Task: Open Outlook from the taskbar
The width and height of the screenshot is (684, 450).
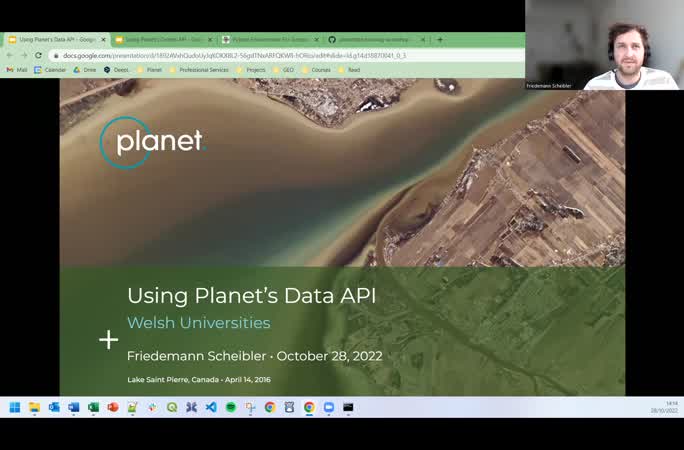Action: pos(54,407)
